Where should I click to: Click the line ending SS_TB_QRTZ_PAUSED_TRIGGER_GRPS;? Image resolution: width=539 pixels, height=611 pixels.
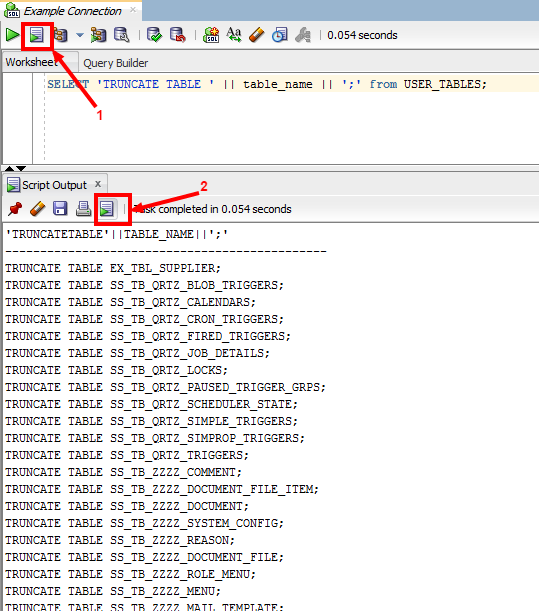[165, 387]
